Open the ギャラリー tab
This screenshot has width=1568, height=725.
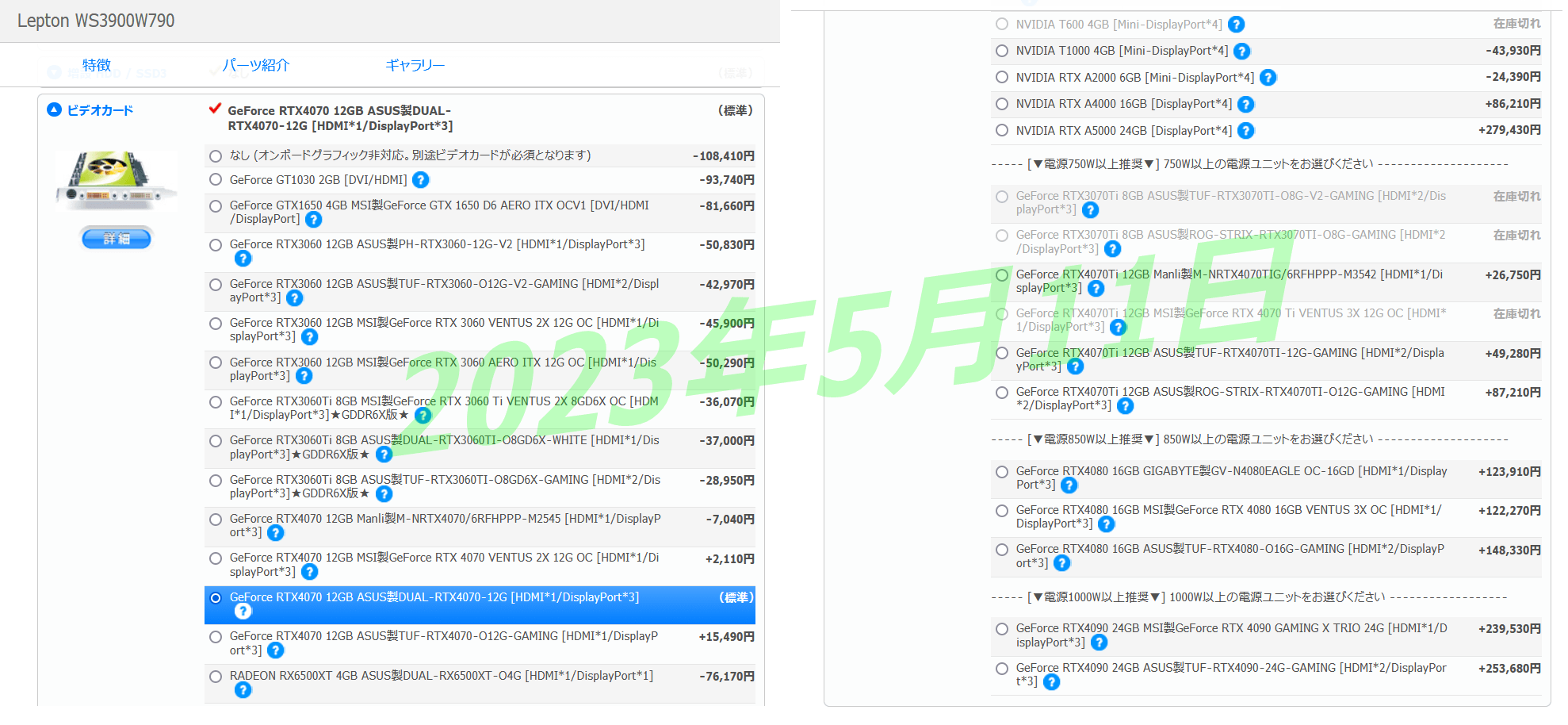click(415, 65)
